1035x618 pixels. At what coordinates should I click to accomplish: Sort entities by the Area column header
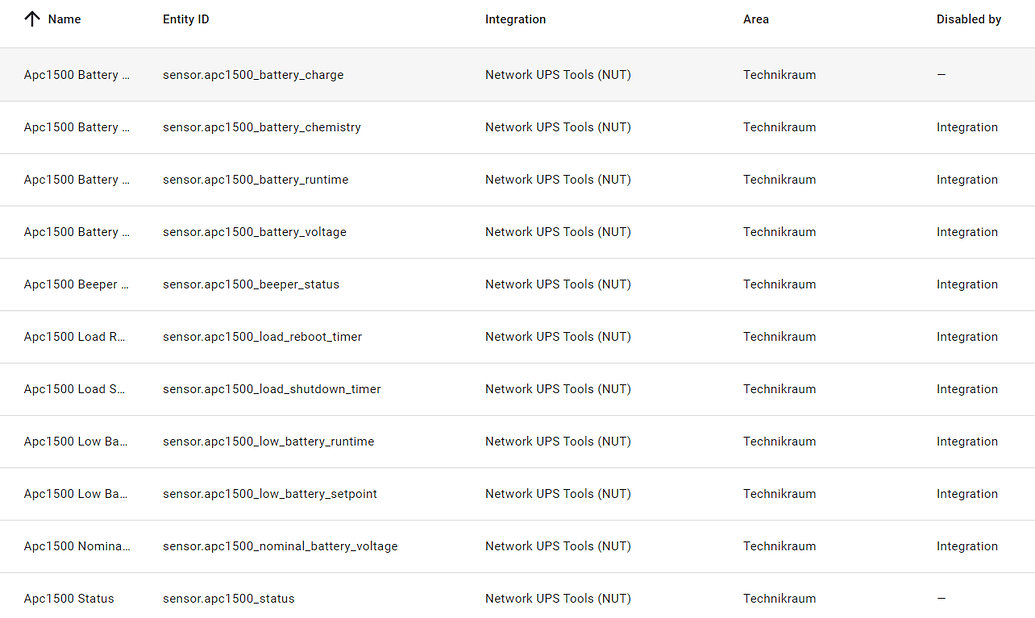755,18
